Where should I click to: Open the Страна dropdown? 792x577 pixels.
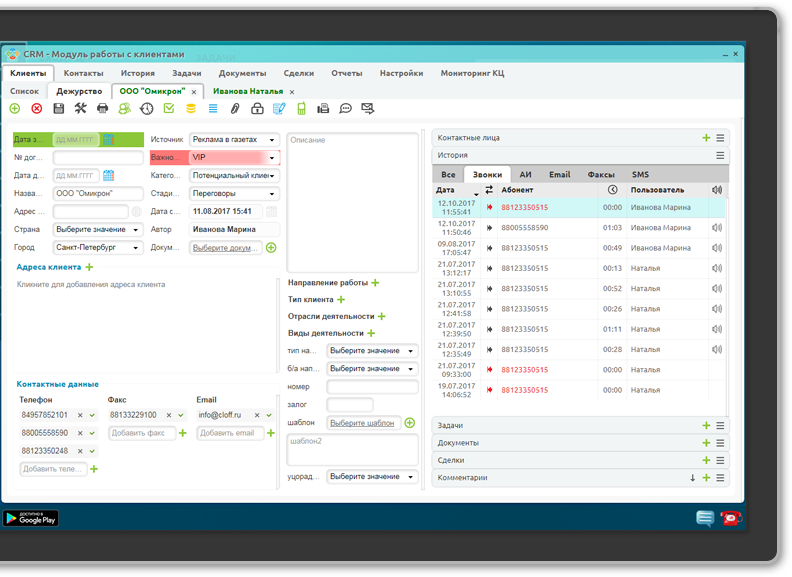point(98,229)
